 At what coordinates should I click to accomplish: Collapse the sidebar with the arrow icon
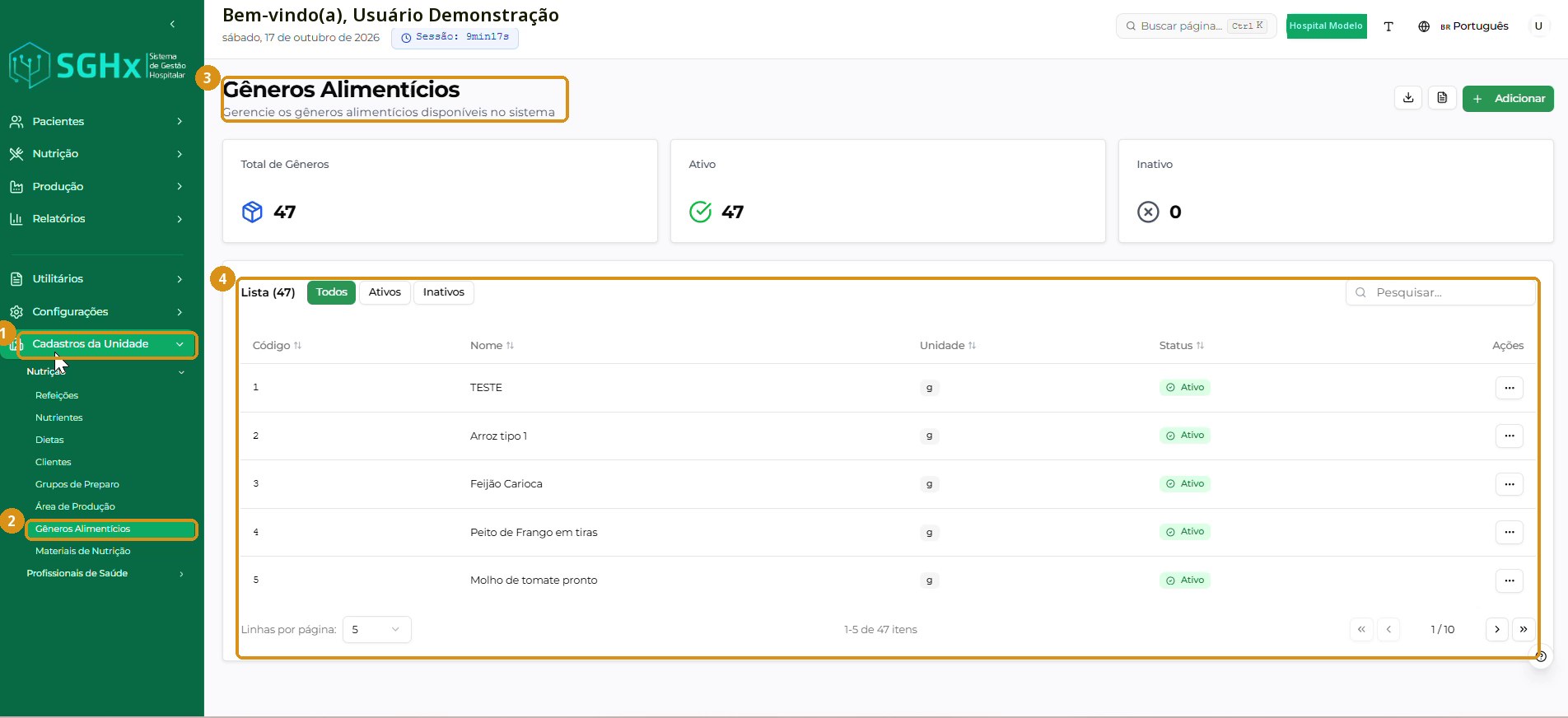[172, 24]
